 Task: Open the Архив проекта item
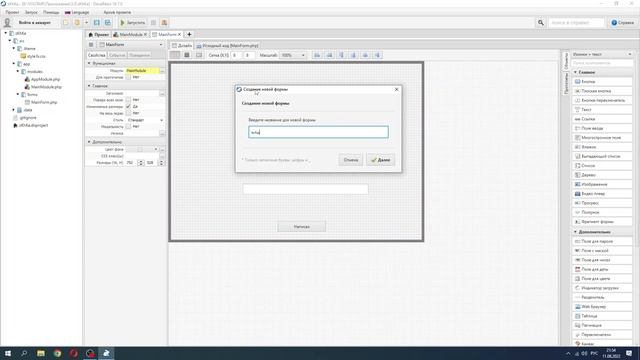(117, 12)
